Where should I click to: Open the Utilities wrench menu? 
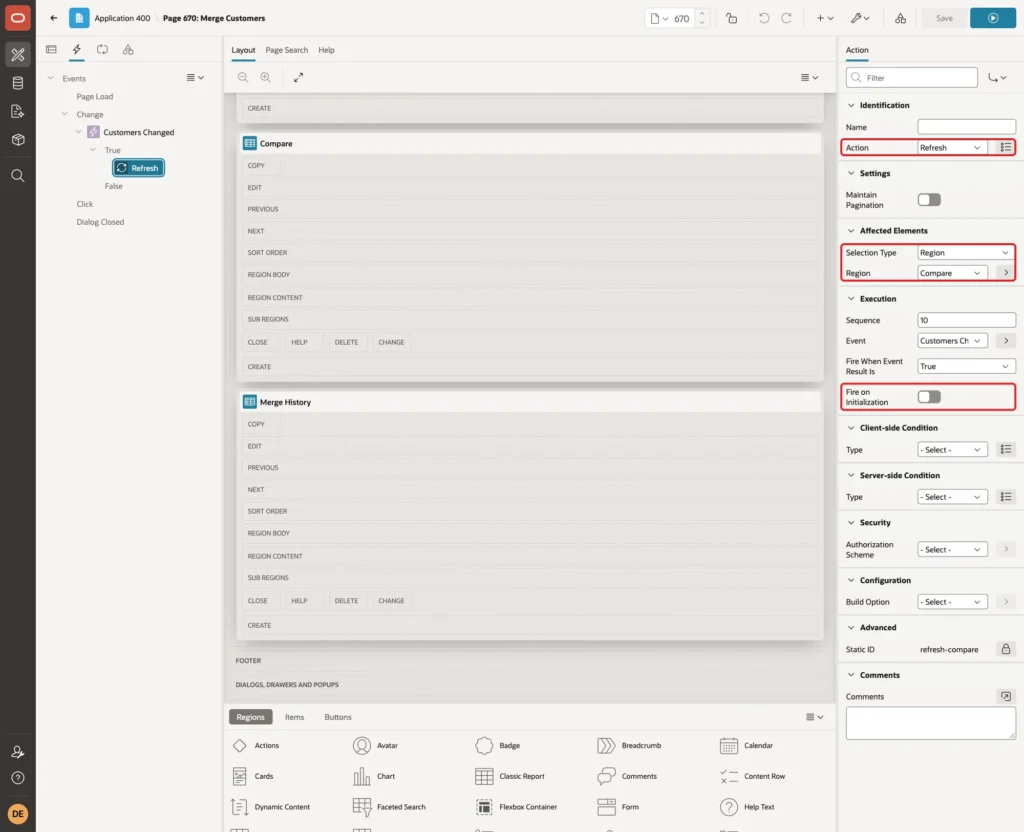(x=859, y=18)
